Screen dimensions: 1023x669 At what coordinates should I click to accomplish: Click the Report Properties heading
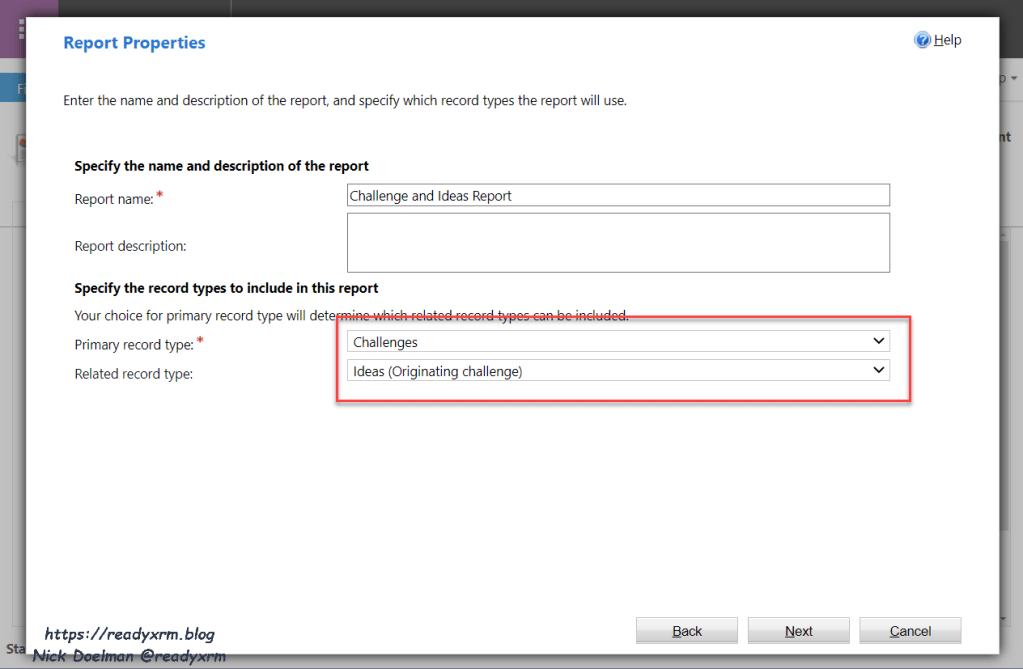coord(134,43)
